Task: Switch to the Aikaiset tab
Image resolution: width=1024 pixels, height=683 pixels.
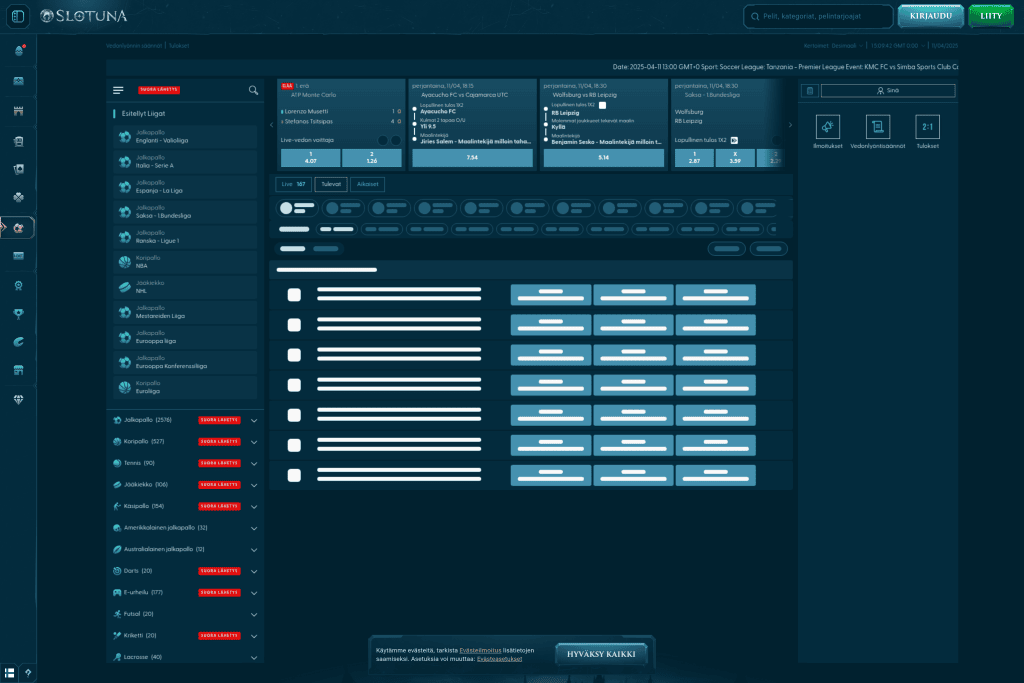Action: (368, 184)
